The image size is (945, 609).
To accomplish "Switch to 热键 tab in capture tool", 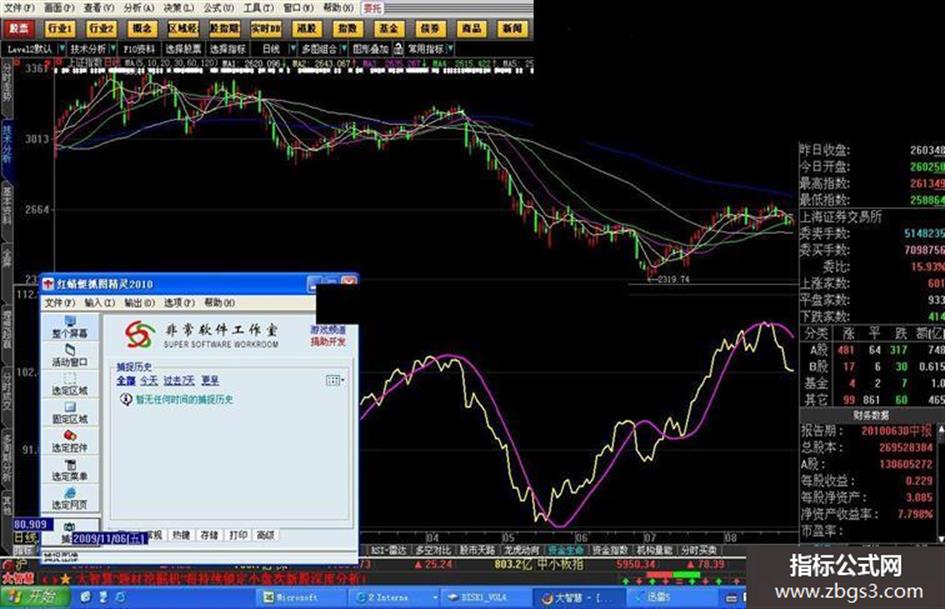I will point(181,535).
